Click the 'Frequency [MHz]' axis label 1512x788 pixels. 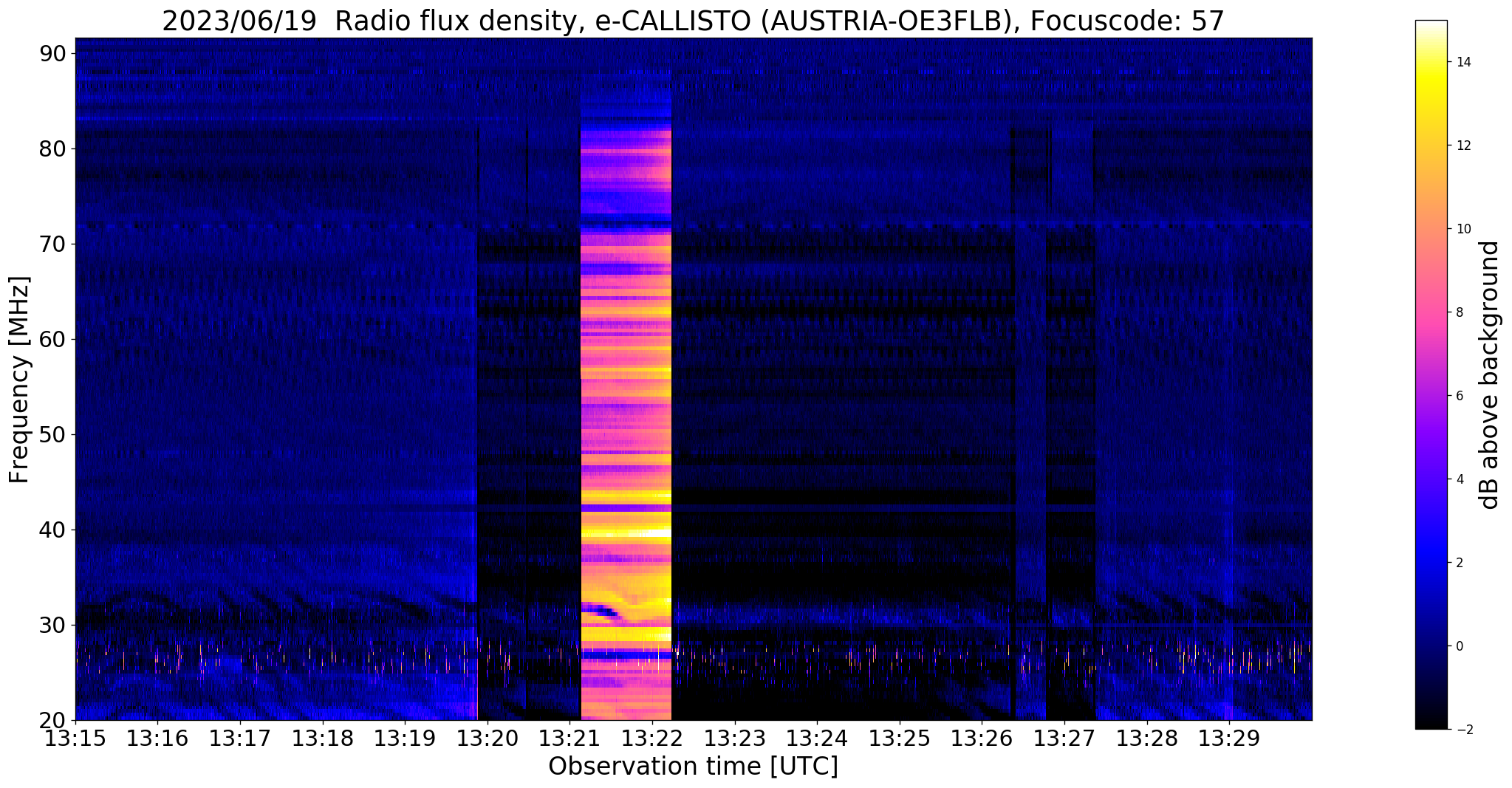tap(20, 380)
